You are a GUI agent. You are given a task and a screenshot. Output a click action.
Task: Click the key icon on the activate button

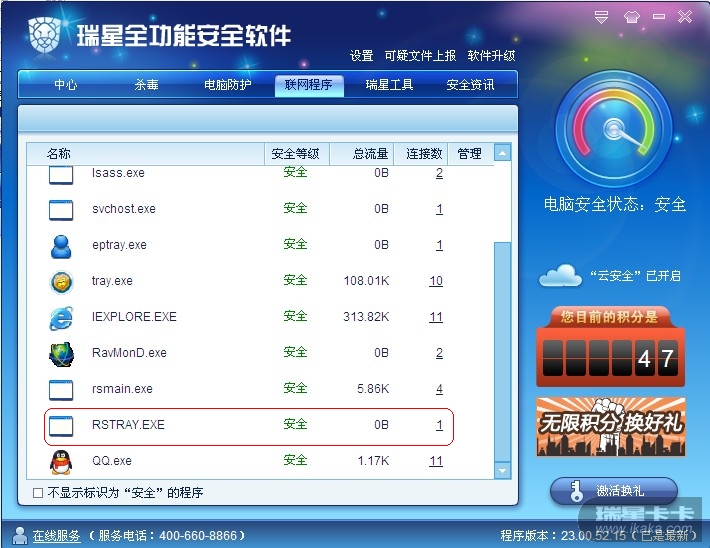point(576,491)
